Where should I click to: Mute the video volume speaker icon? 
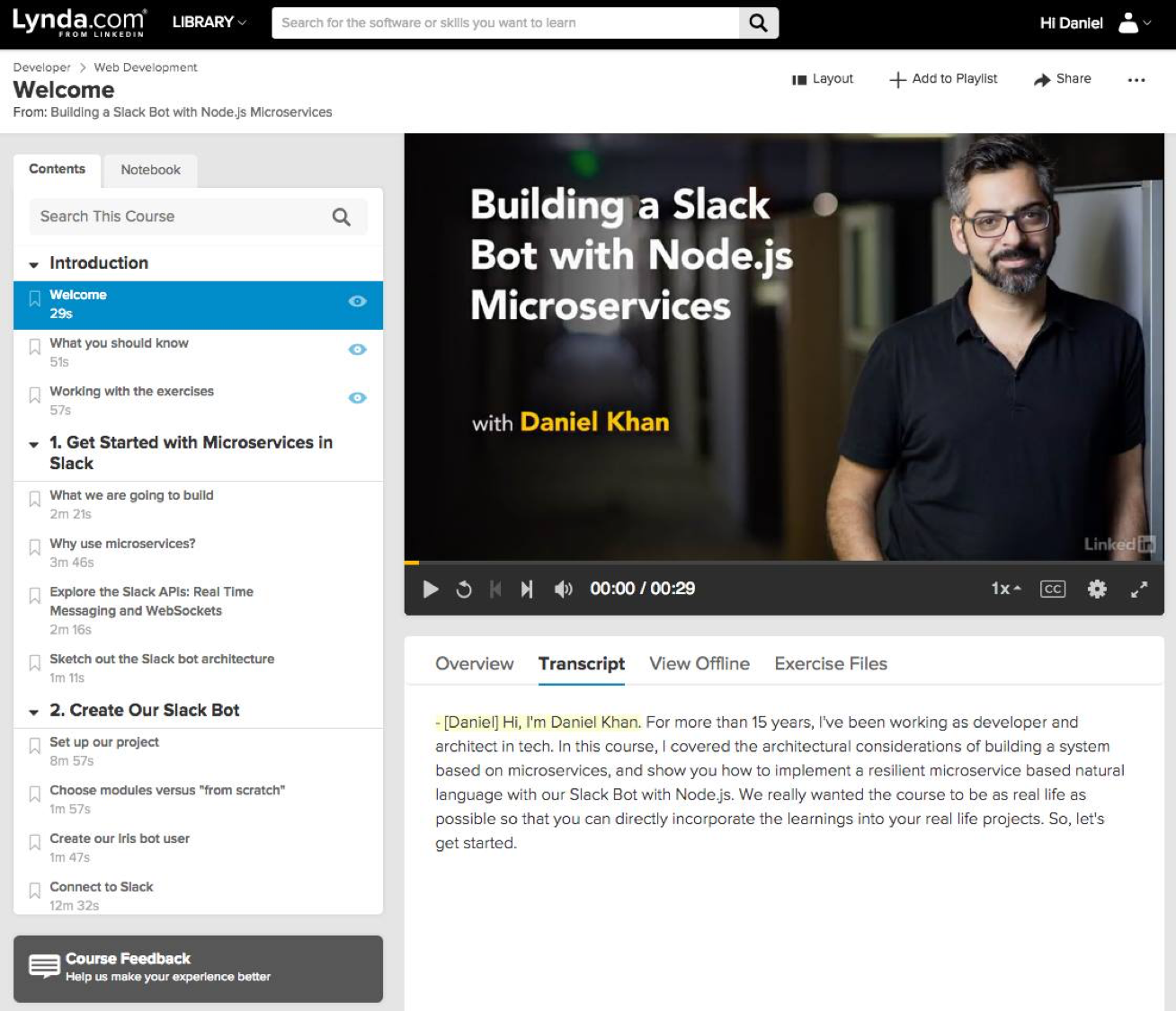[564, 590]
